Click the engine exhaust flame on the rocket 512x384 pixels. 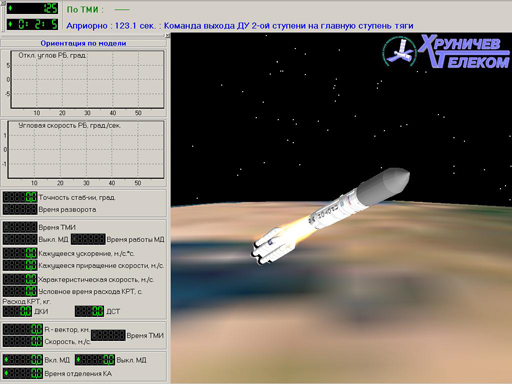pos(297,228)
